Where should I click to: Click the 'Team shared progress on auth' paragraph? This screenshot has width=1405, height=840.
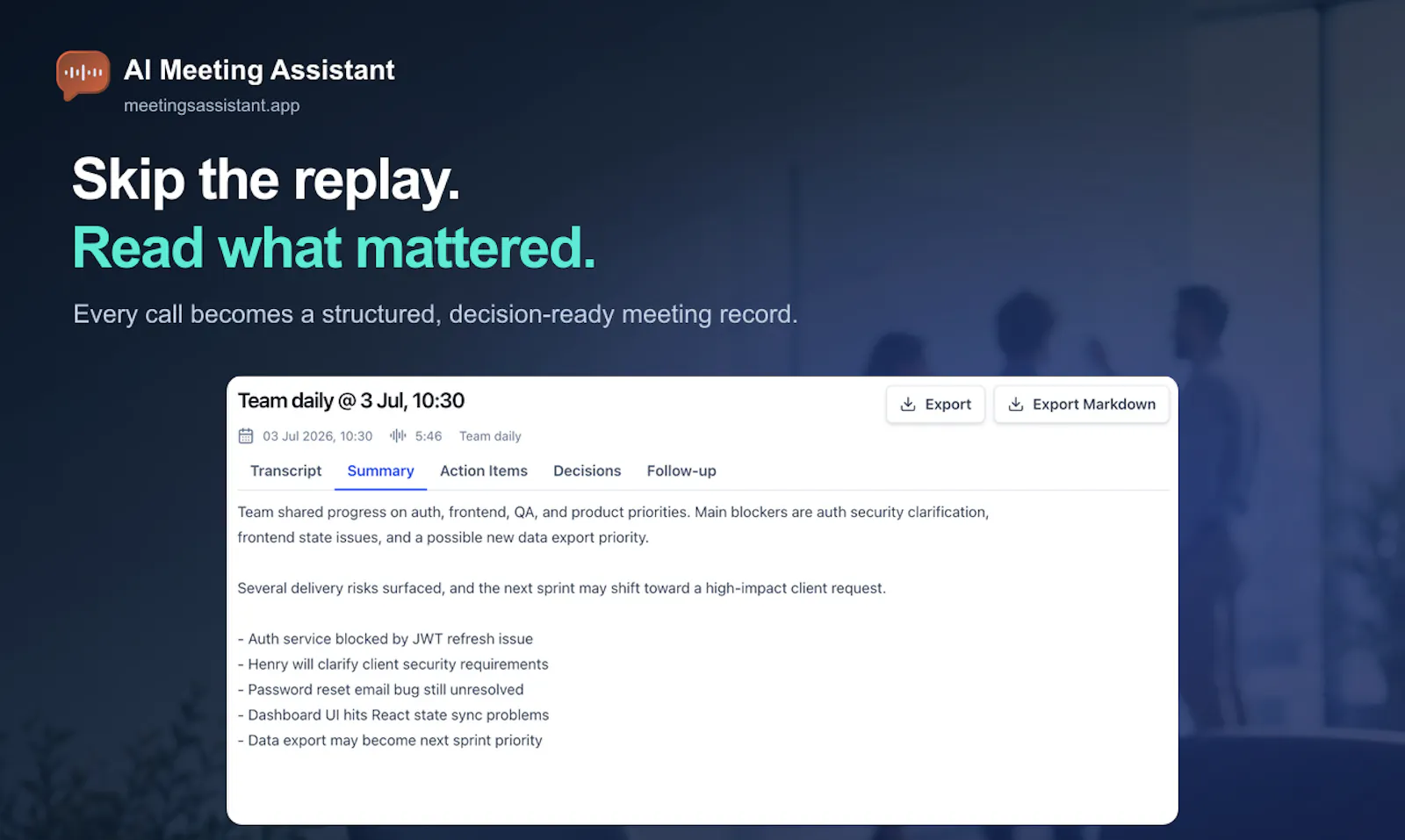click(613, 525)
